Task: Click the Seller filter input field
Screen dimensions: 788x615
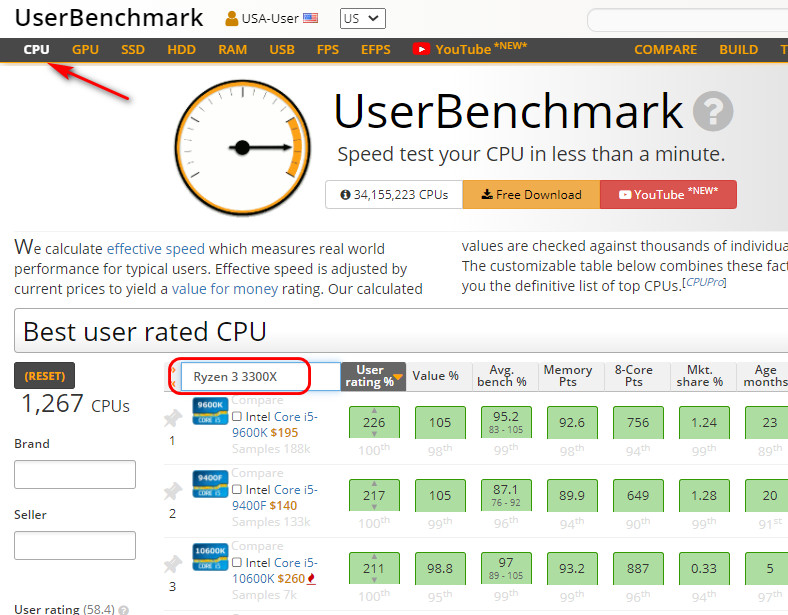Action: 75,545
